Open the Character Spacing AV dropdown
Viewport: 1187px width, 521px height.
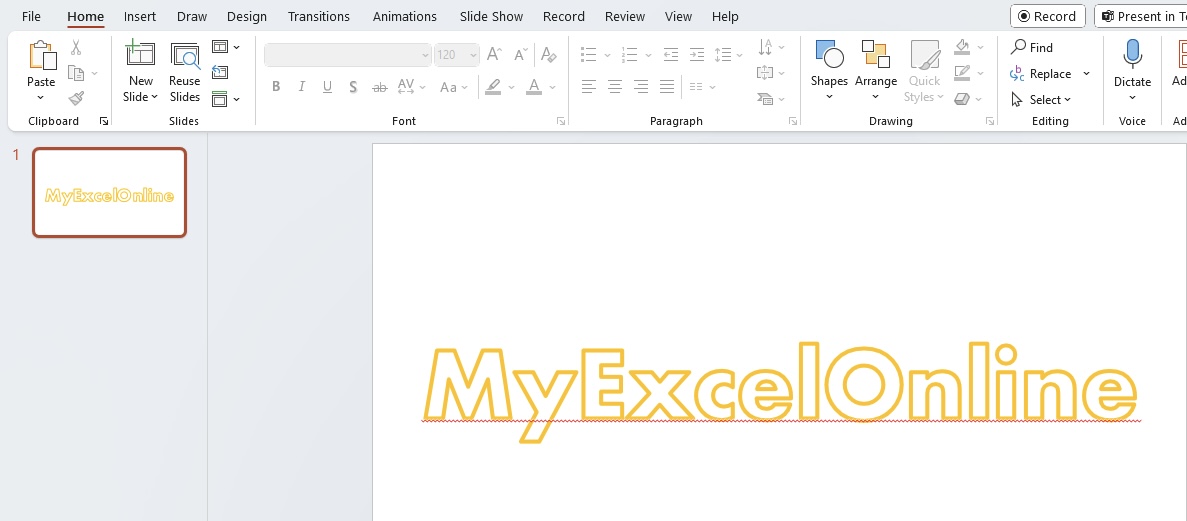(411, 87)
